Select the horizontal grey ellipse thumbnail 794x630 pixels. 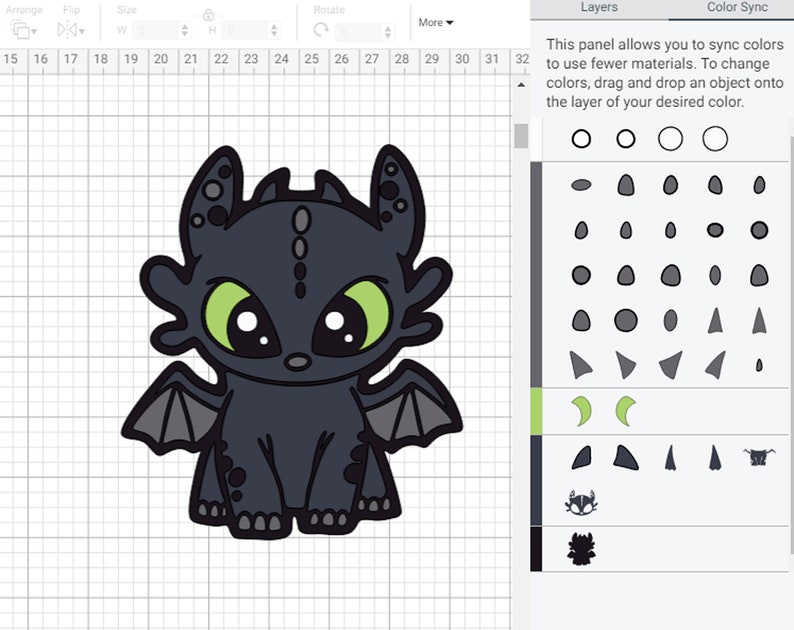coord(581,185)
